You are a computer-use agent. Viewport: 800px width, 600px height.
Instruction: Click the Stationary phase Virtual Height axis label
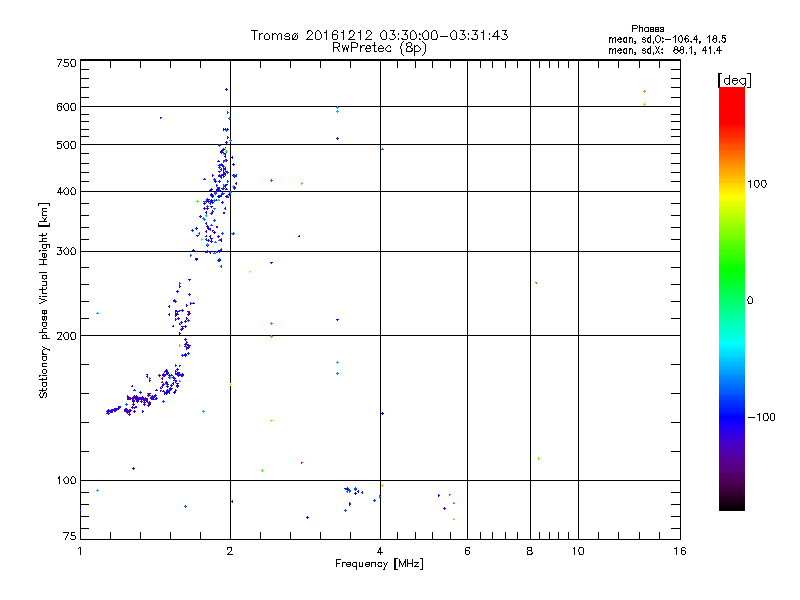(44, 301)
